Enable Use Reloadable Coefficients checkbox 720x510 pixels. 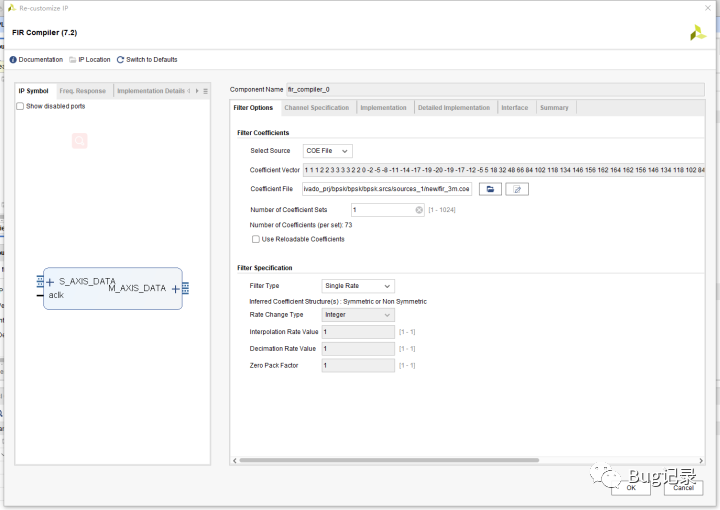click(x=256, y=239)
